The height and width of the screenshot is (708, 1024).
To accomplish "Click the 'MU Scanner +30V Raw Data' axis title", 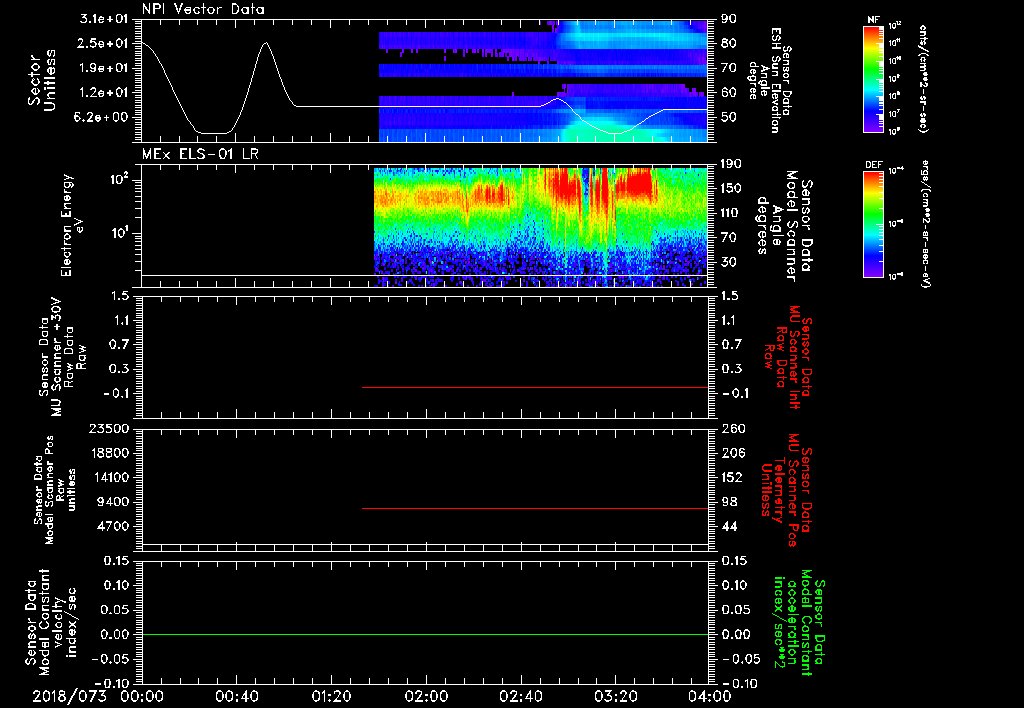I will 62,358.
